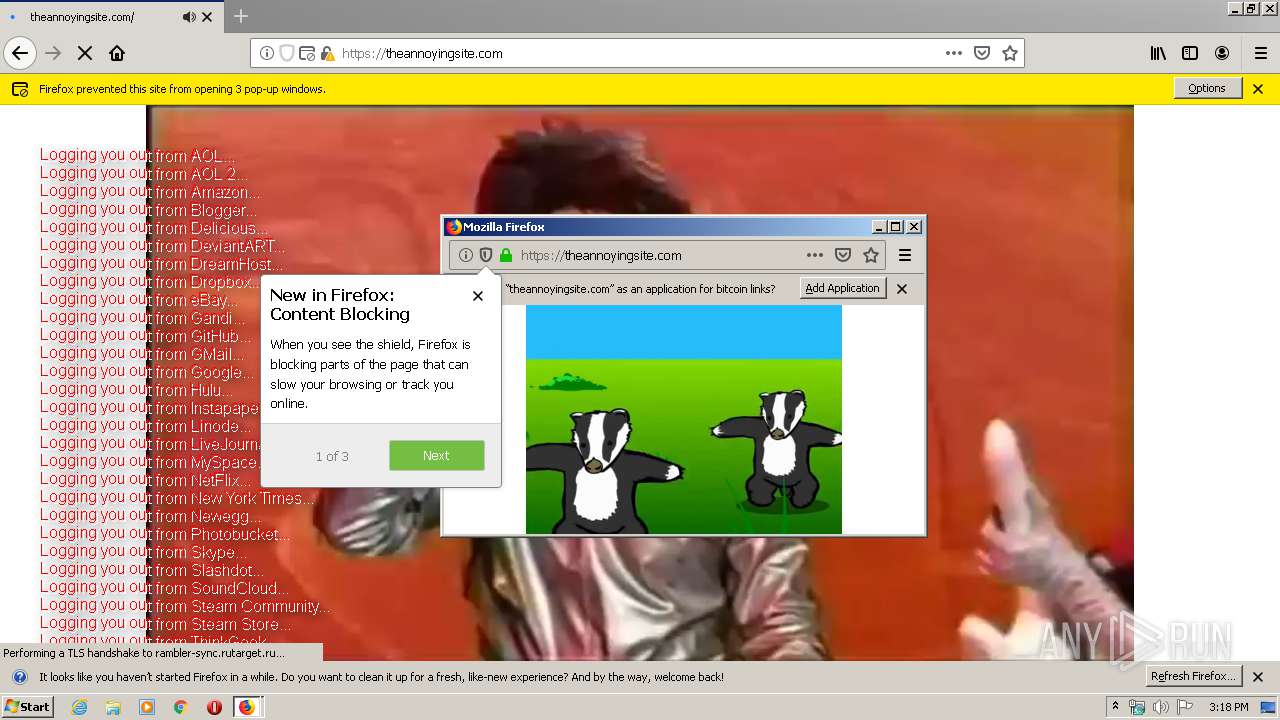The height and width of the screenshot is (720, 1280).
Task: Bookmark page in popup window
Action: coord(871,255)
